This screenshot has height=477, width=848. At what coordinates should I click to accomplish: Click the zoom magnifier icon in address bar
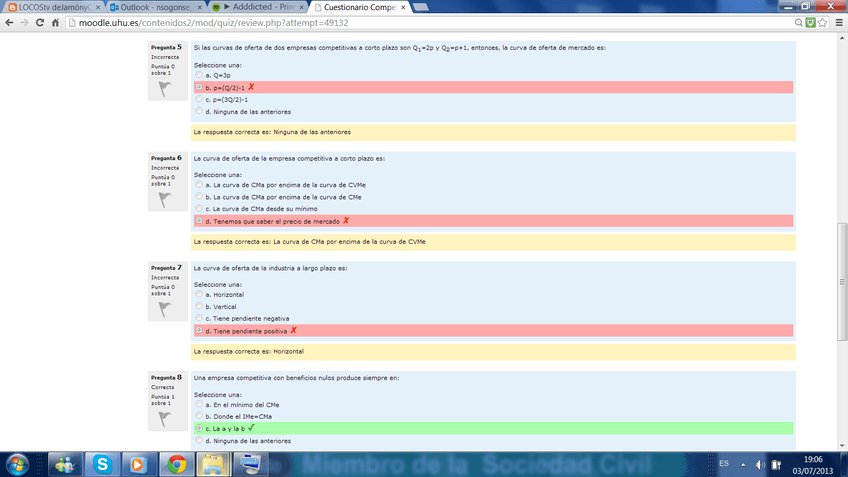click(x=798, y=23)
